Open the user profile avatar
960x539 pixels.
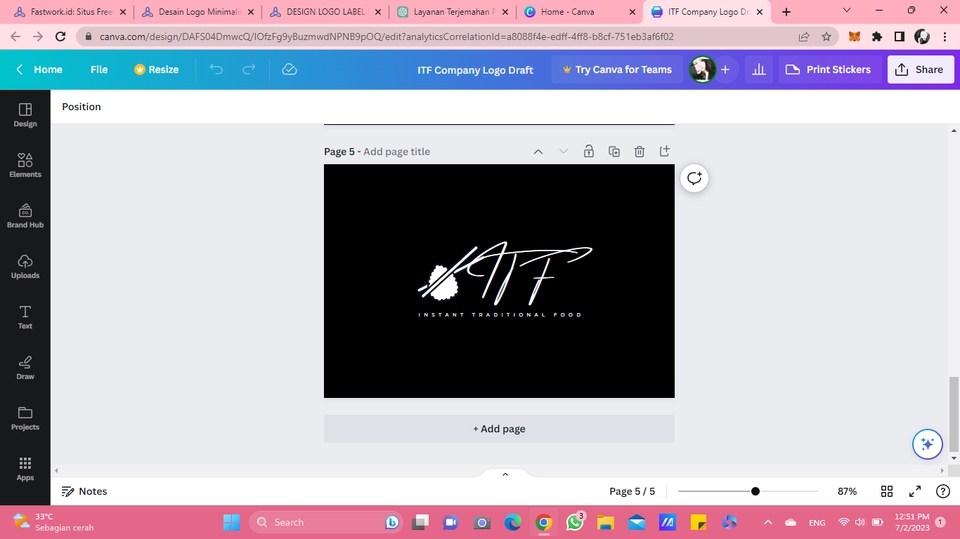point(702,69)
